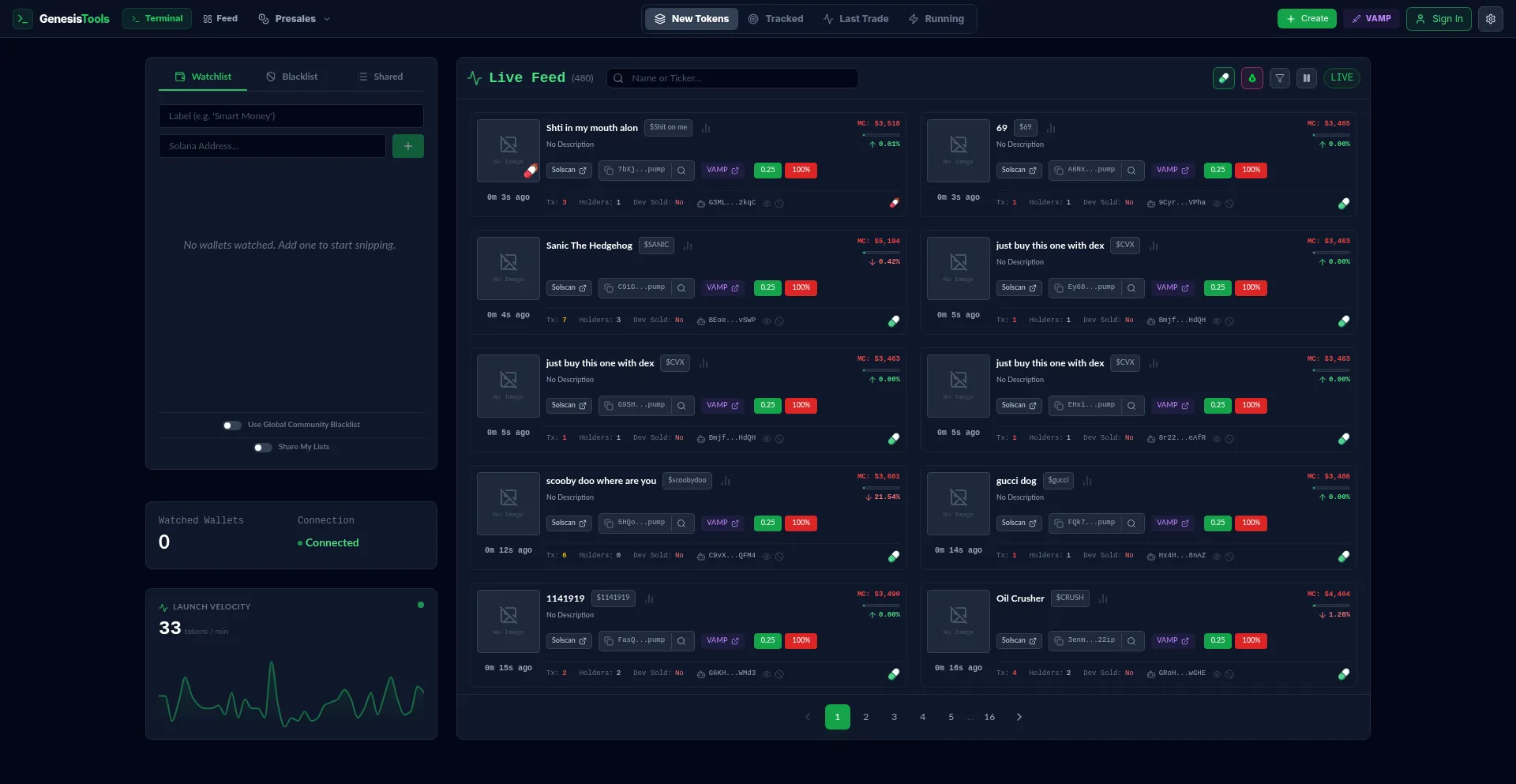Toggle Use Global Community Blacklist switch
Image resolution: width=1516 pixels, height=784 pixels.
[232, 426]
